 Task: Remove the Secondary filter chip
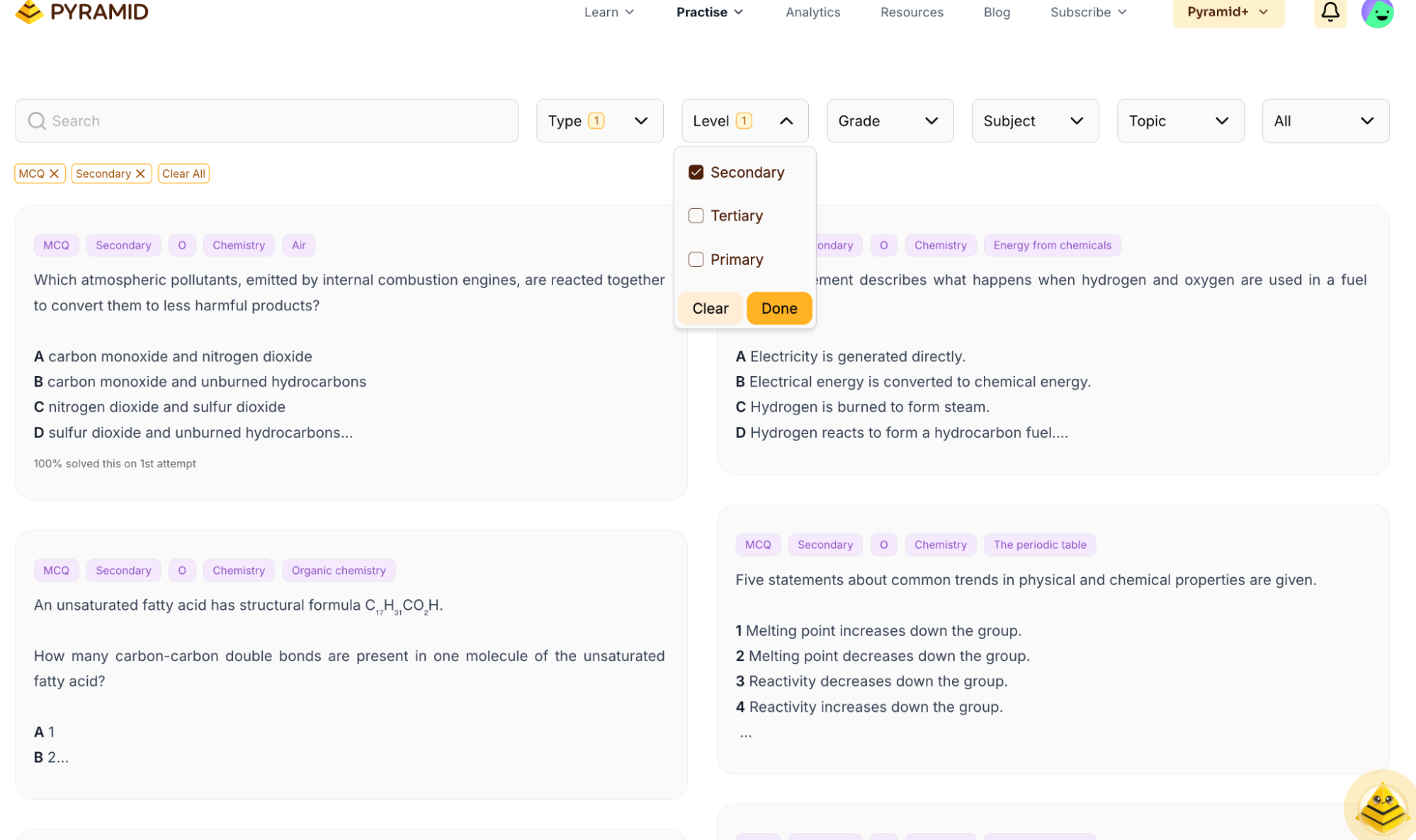[x=140, y=174]
